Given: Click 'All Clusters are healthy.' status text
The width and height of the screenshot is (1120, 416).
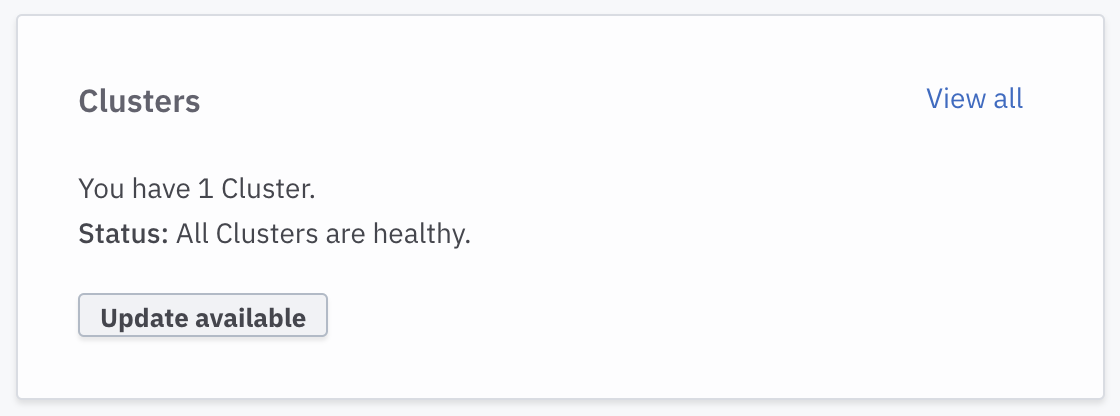Looking at the screenshot, I should (323, 235).
